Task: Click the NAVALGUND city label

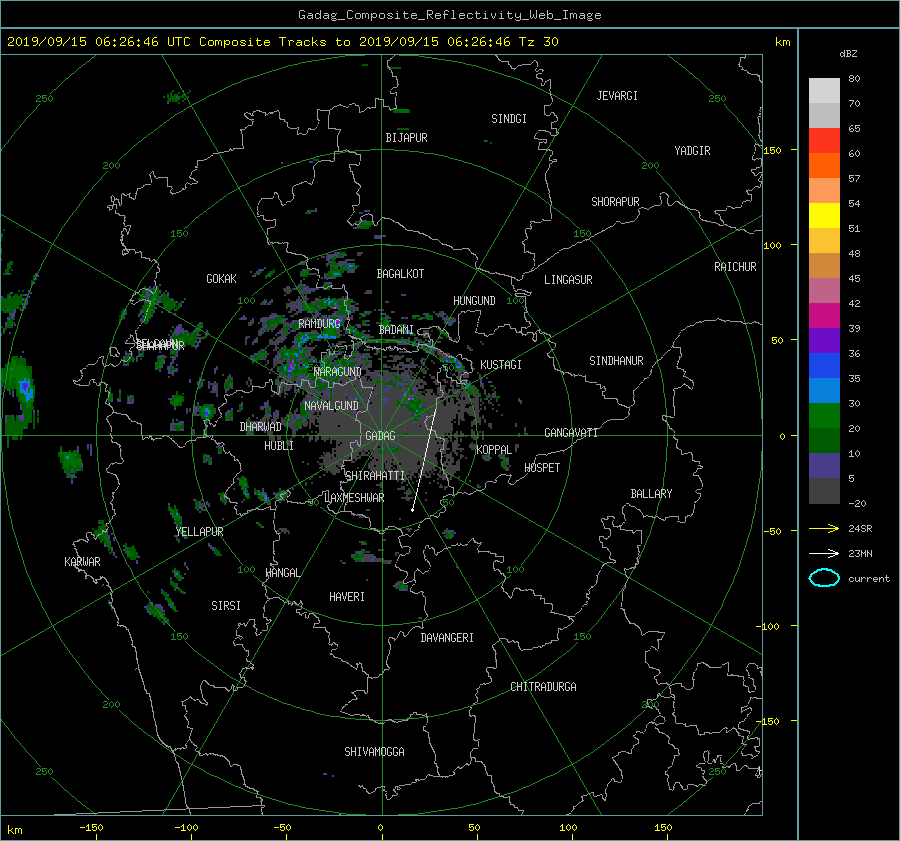Action: click(x=331, y=406)
